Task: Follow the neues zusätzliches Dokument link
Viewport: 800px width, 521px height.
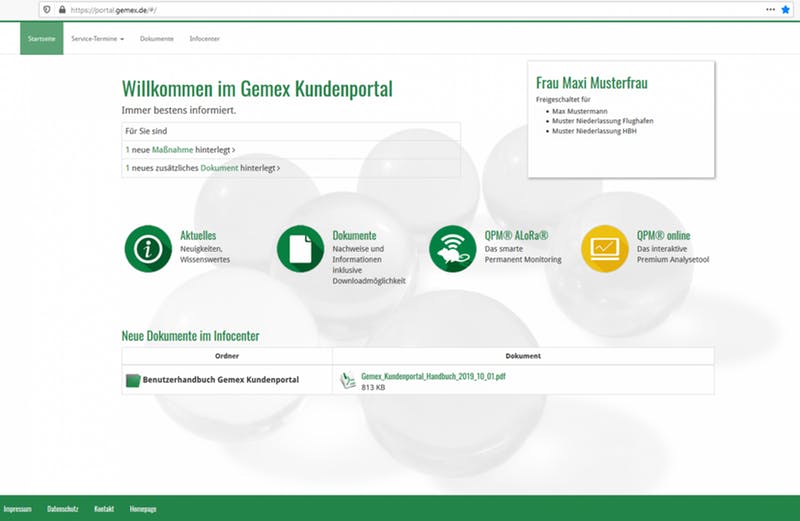Action: click(x=219, y=168)
